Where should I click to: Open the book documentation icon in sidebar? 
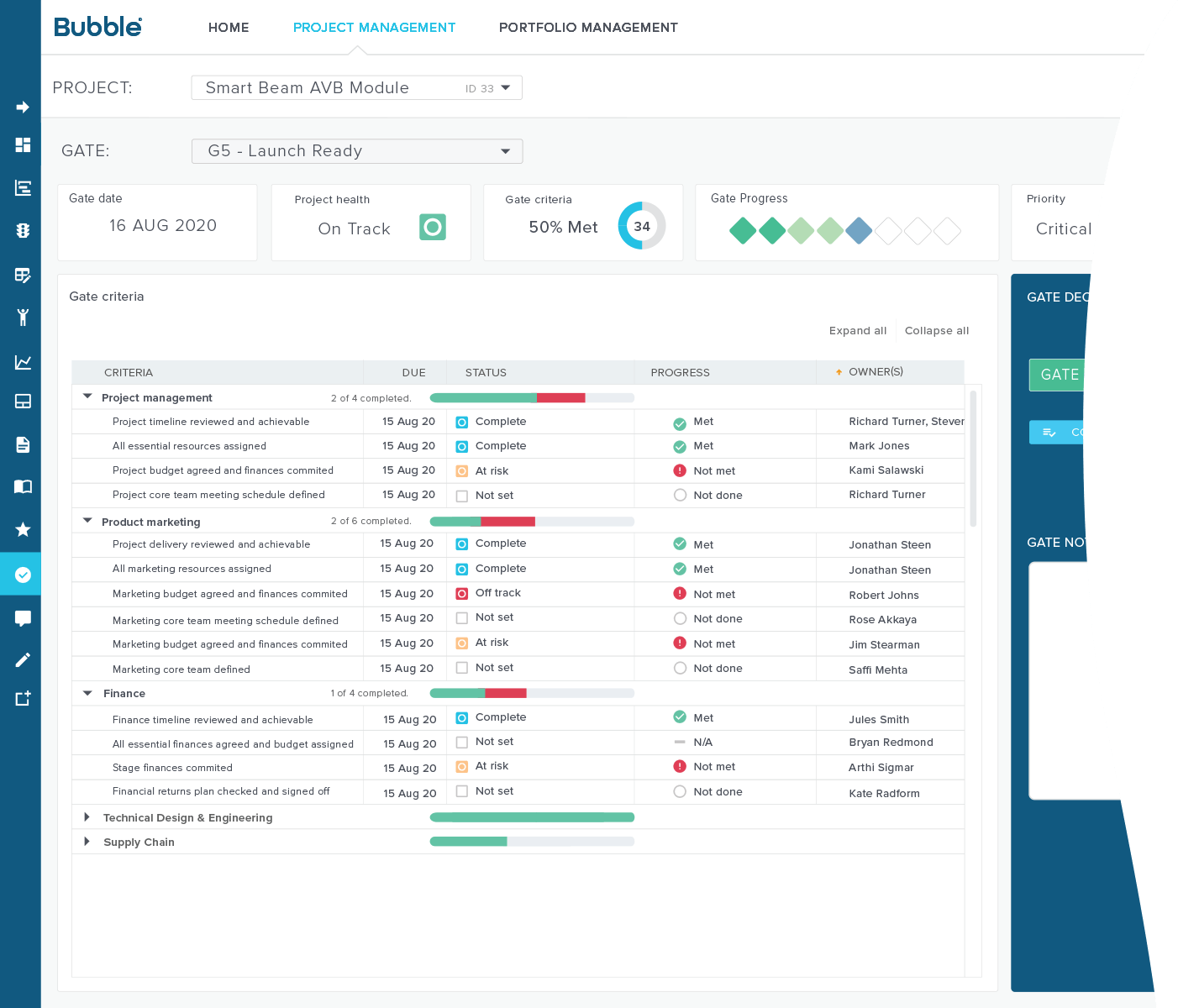pyautogui.click(x=21, y=486)
